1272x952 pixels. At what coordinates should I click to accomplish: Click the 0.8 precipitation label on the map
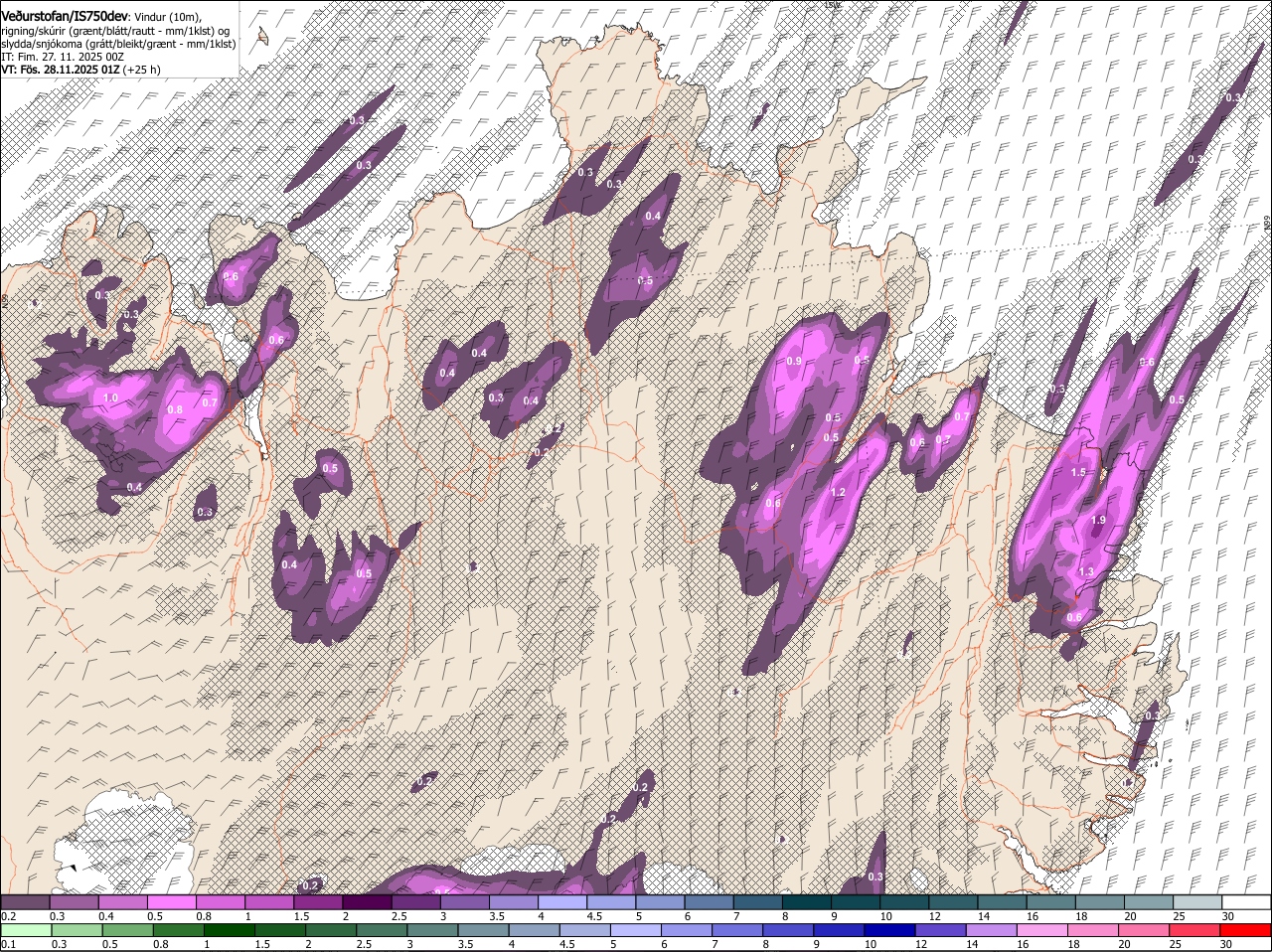(176, 409)
